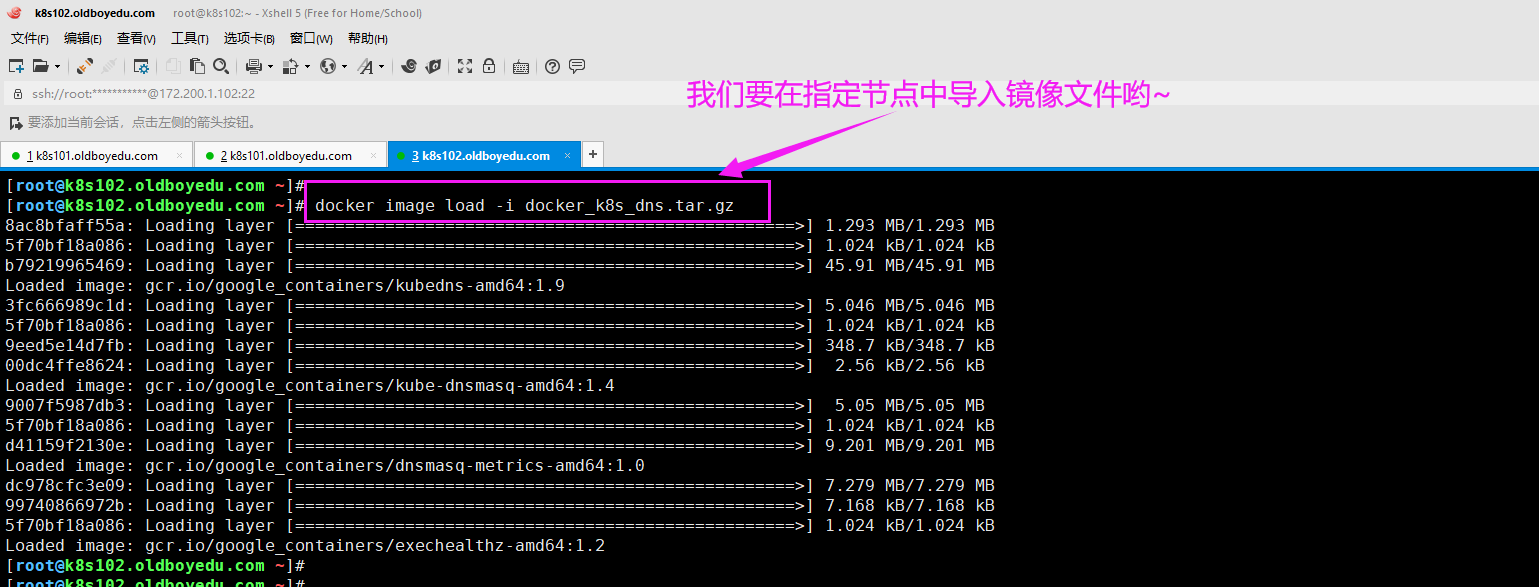
Task: Click the Open Session folder icon
Action: click(x=40, y=66)
